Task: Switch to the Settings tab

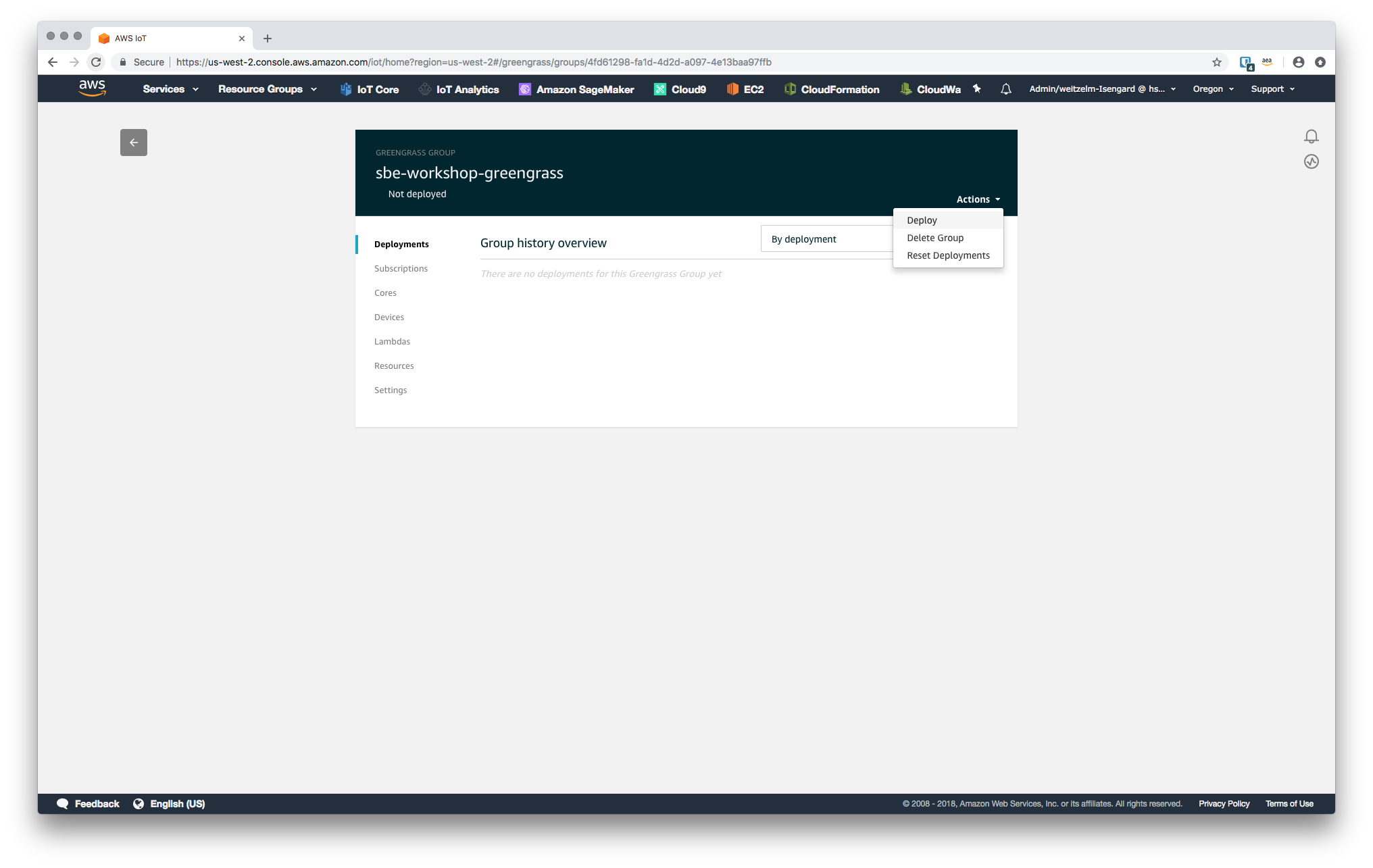Action: pos(391,390)
